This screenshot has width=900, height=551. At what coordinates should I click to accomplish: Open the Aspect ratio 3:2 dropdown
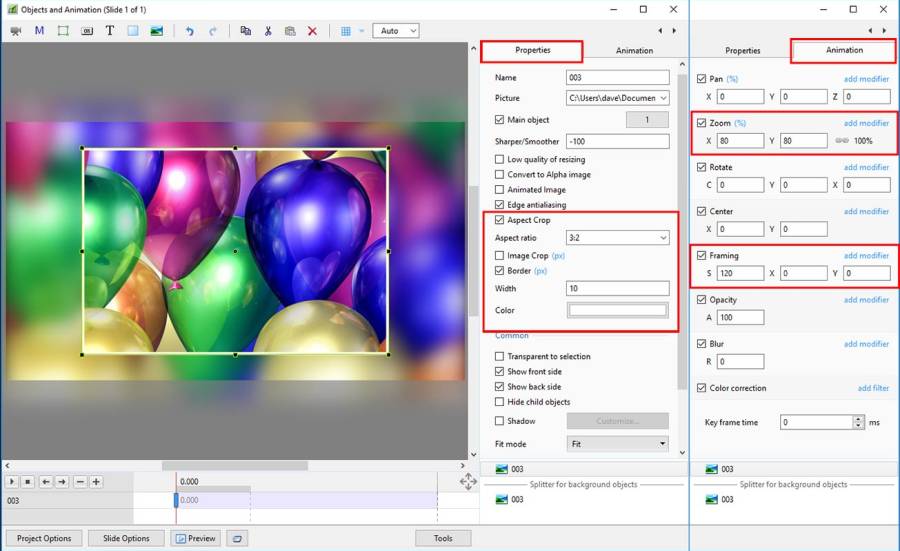click(x=617, y=238)
